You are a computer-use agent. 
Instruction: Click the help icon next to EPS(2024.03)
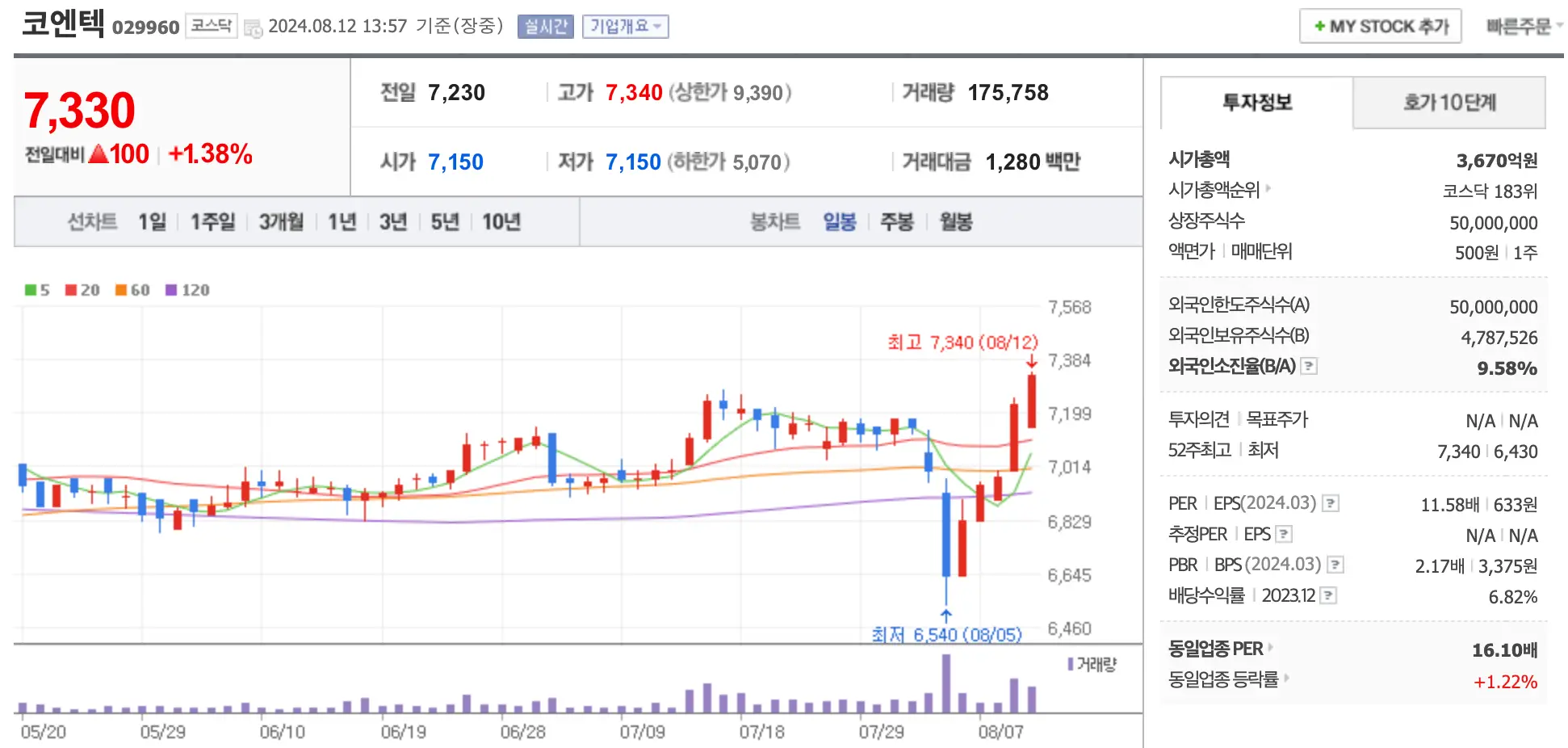[1331, 504]
